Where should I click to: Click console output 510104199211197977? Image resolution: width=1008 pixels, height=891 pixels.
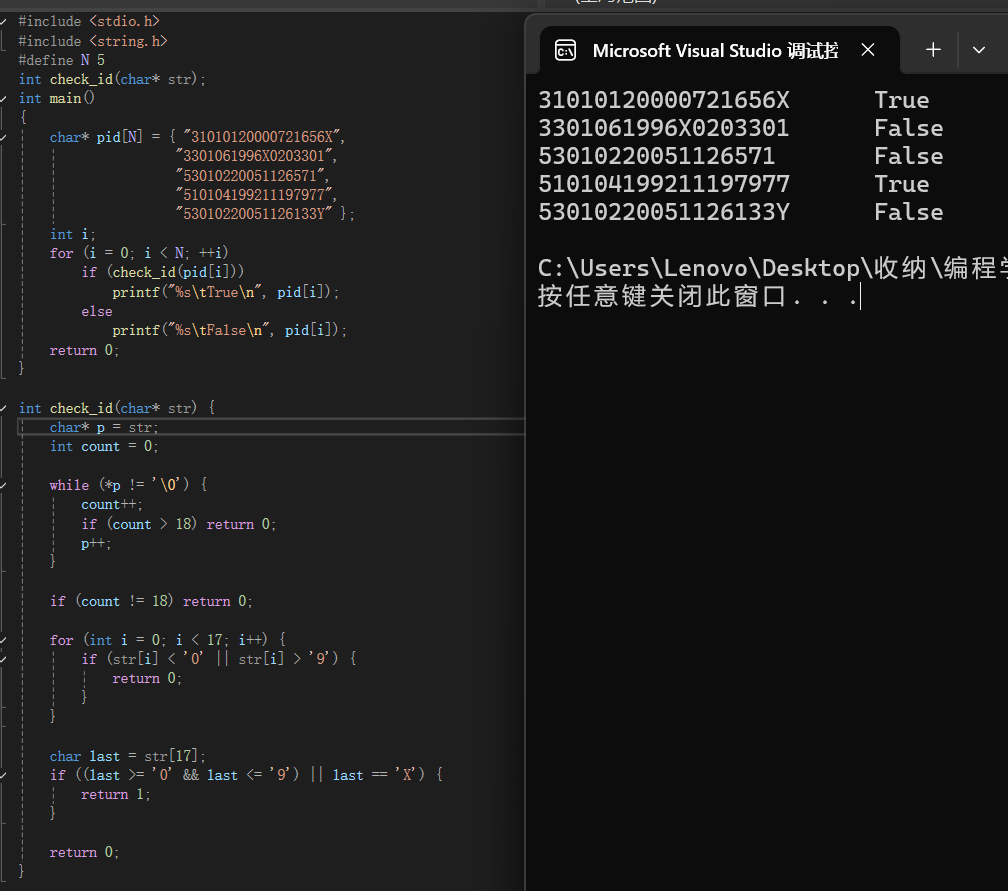(x=664, y=184)
